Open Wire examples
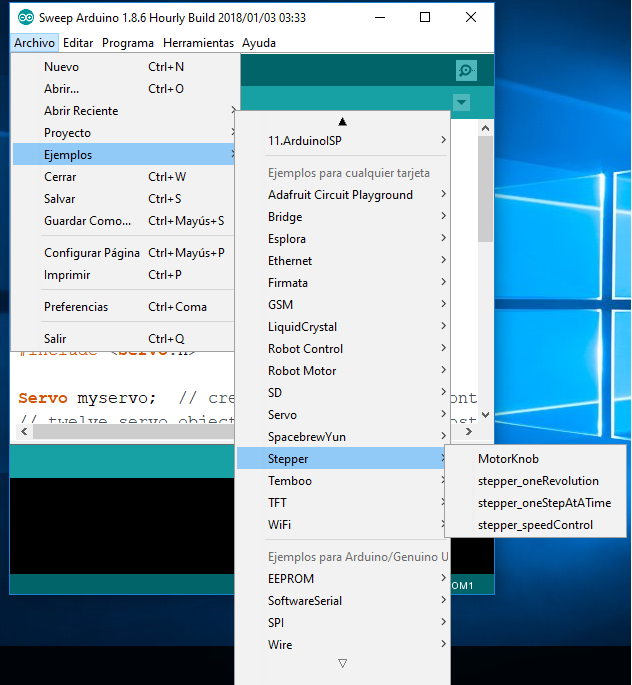 pos(343,644)
